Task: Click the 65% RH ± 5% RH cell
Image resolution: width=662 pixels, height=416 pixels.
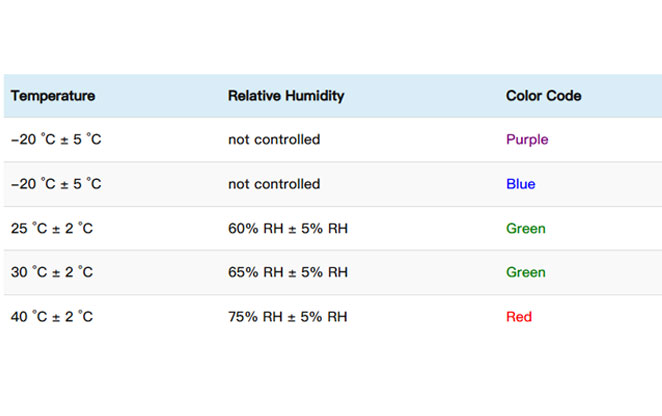Action: click(x=288, y=272)
